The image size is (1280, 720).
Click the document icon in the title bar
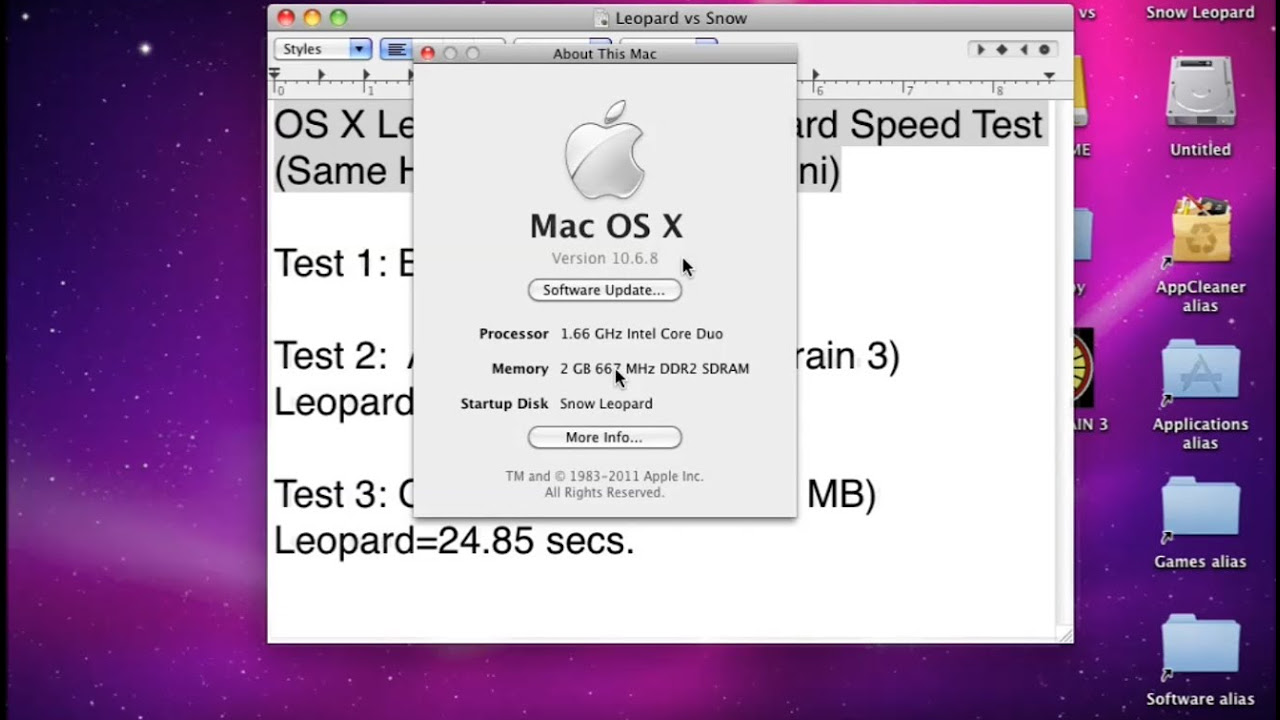coord(600,17)
